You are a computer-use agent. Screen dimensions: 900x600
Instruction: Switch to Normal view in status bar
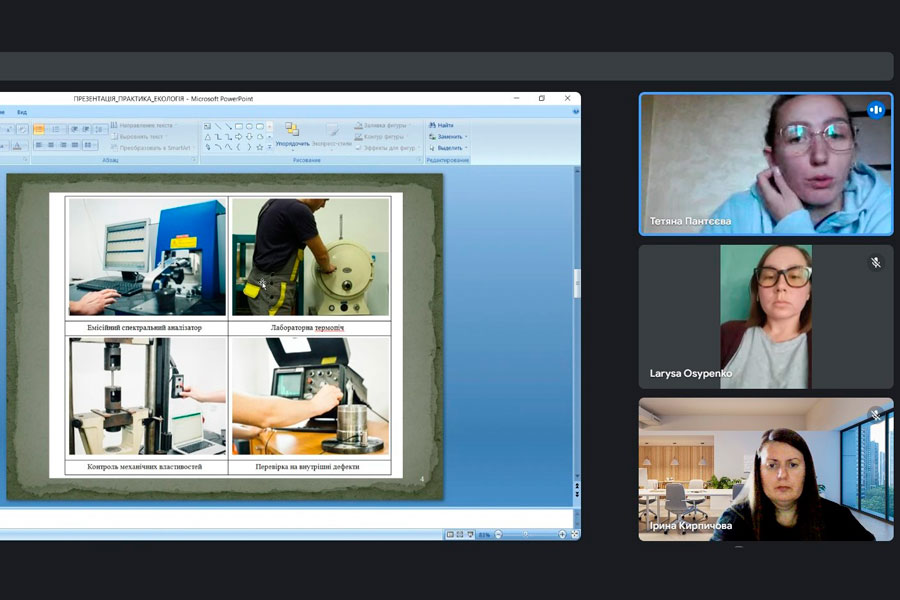(451, 534)
